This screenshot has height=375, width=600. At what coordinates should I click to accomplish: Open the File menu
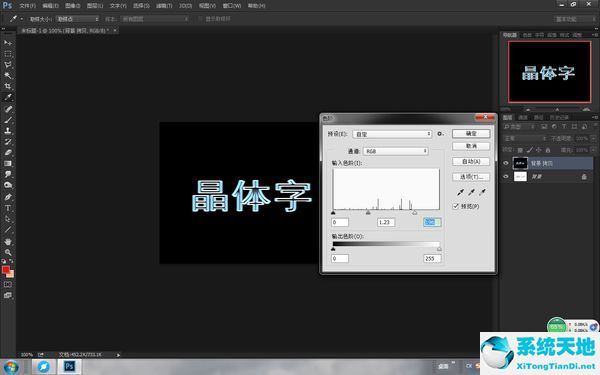coord(27,6)
